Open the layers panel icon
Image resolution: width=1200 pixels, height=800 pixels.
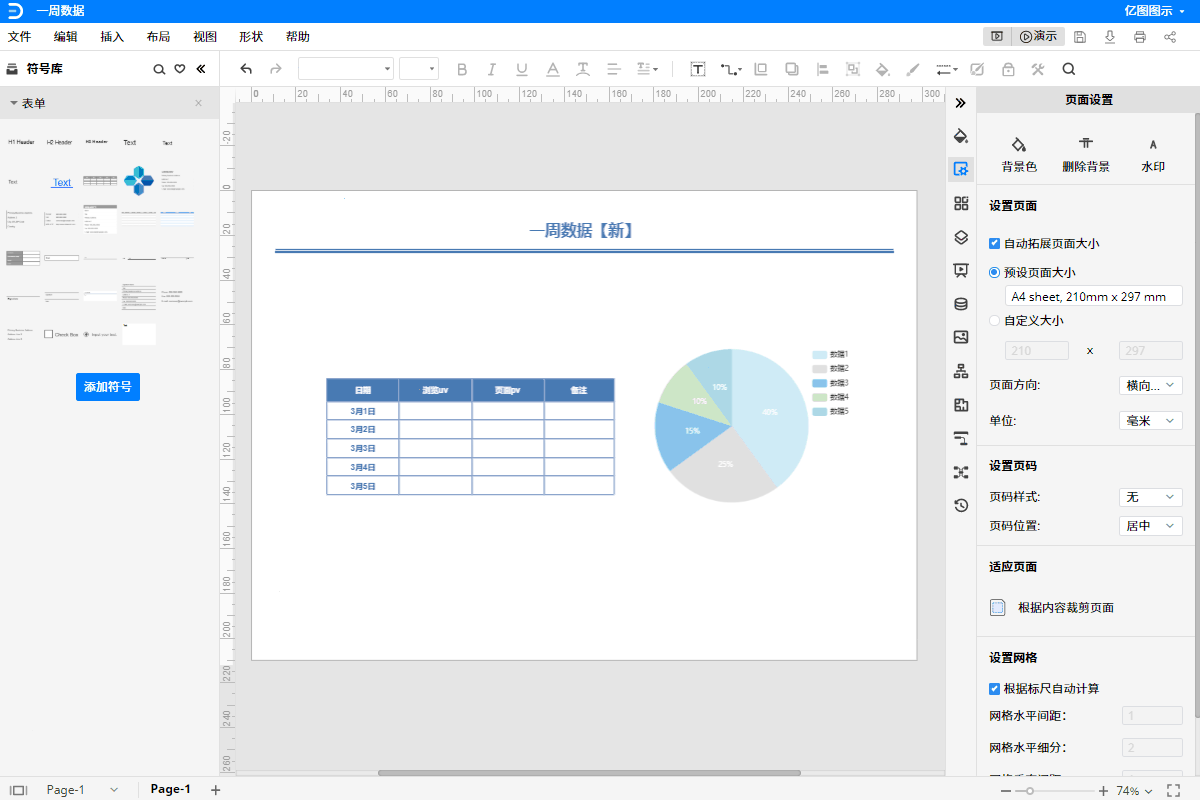click(x=961, y=237)
